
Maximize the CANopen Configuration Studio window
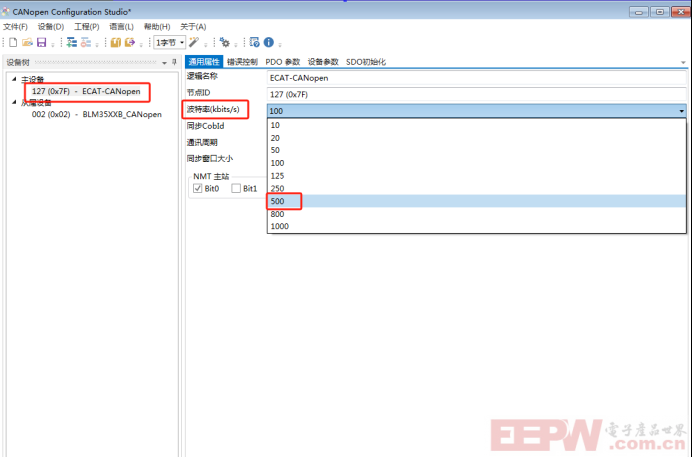tap(660, 12)
